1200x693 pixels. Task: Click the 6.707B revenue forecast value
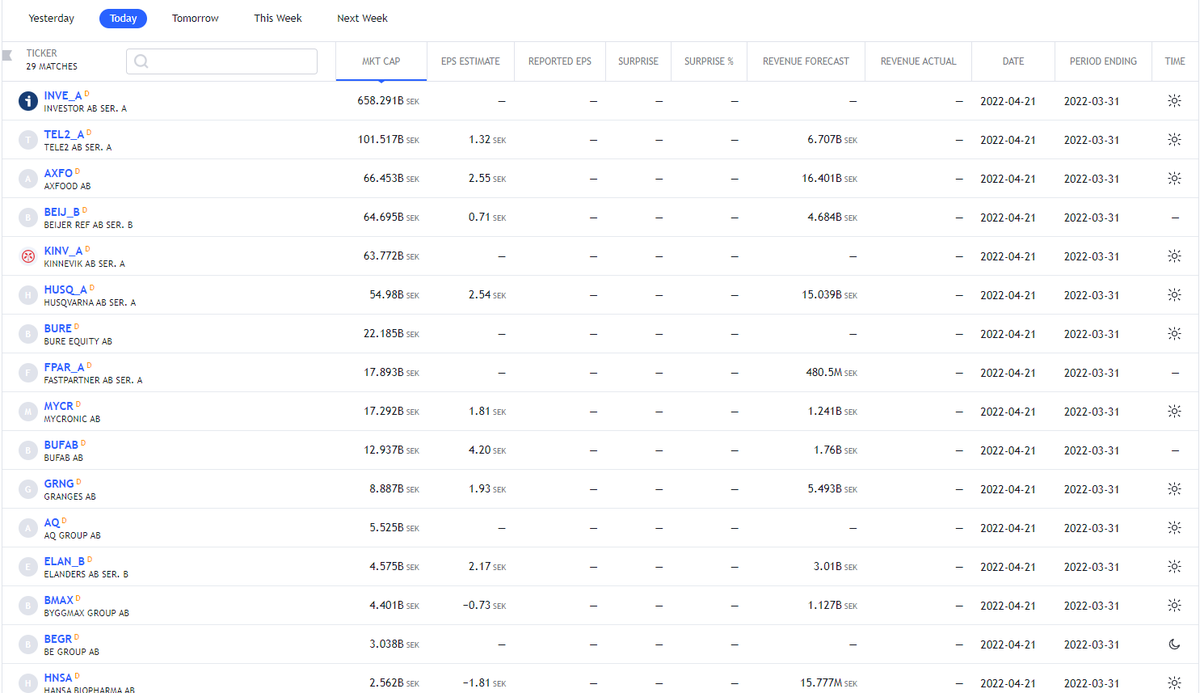pyautogui.click(x=832, y=140)
